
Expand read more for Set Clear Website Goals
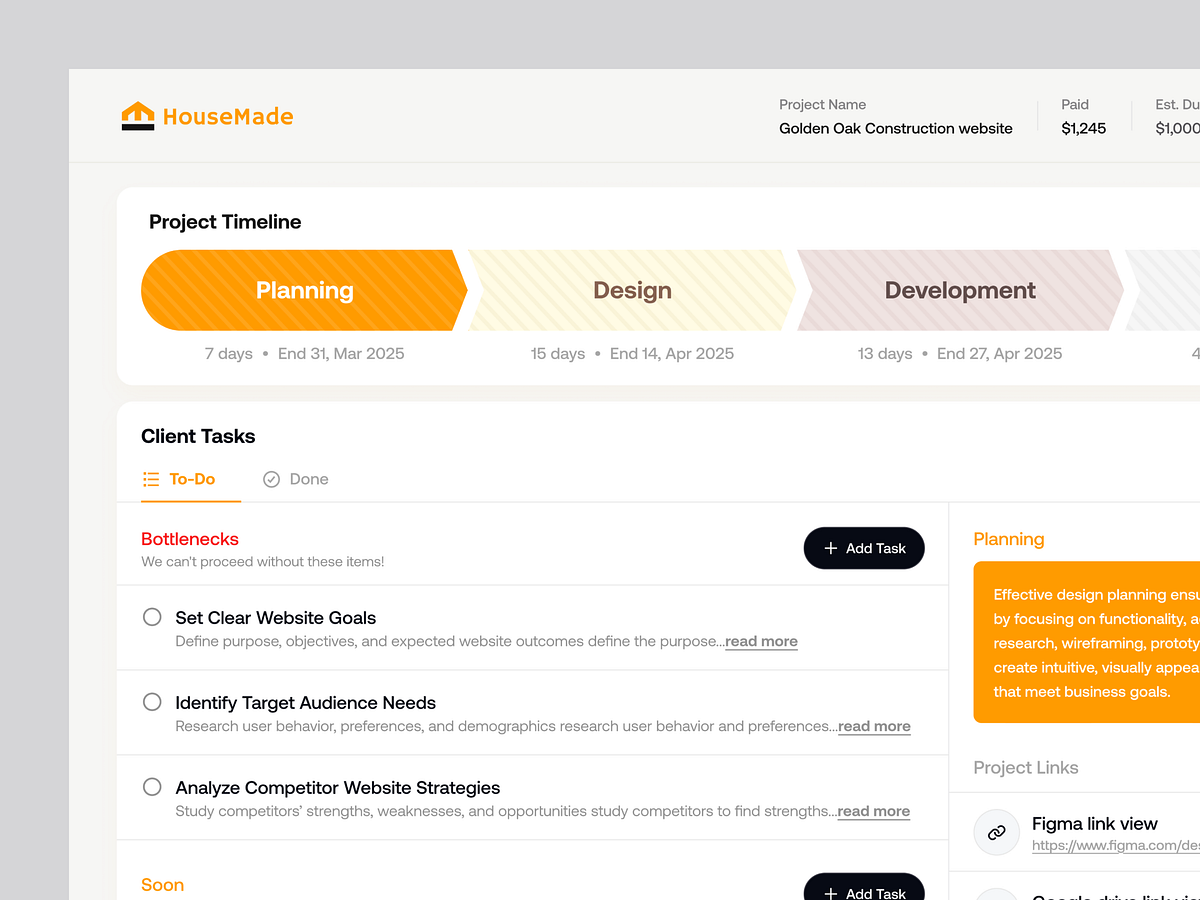tap(761, 641)
